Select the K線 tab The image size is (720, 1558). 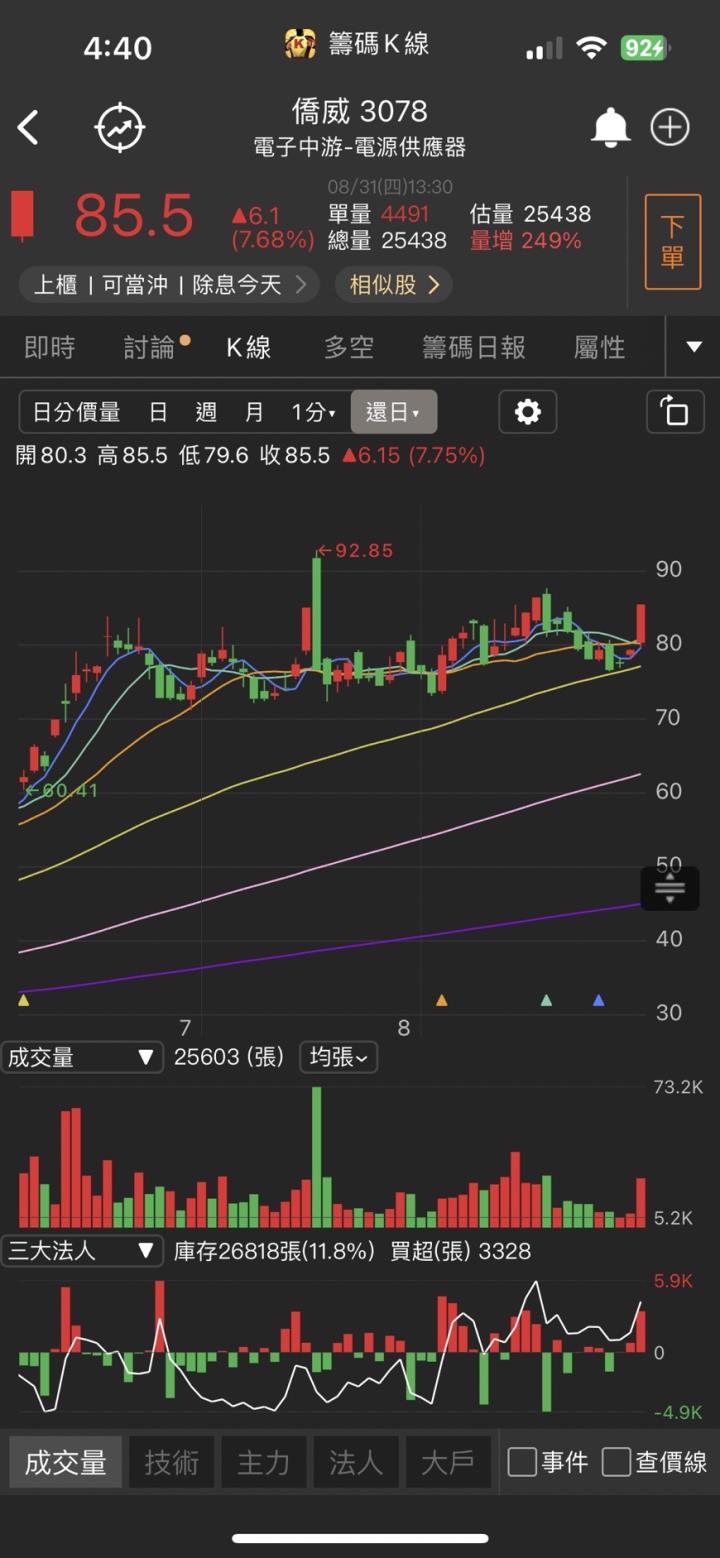(x=249, y=347)
